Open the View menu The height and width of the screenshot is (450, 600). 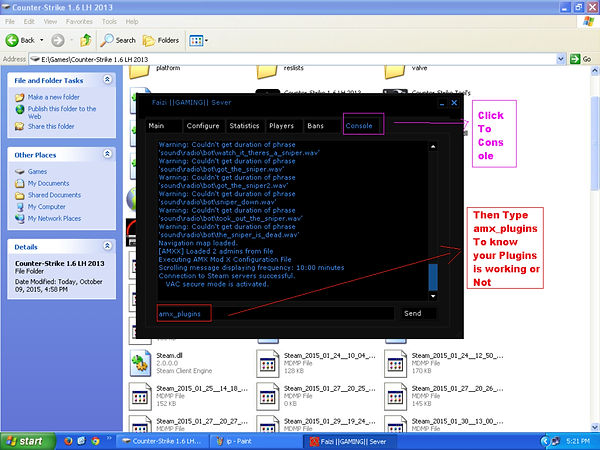coord(50,21)
